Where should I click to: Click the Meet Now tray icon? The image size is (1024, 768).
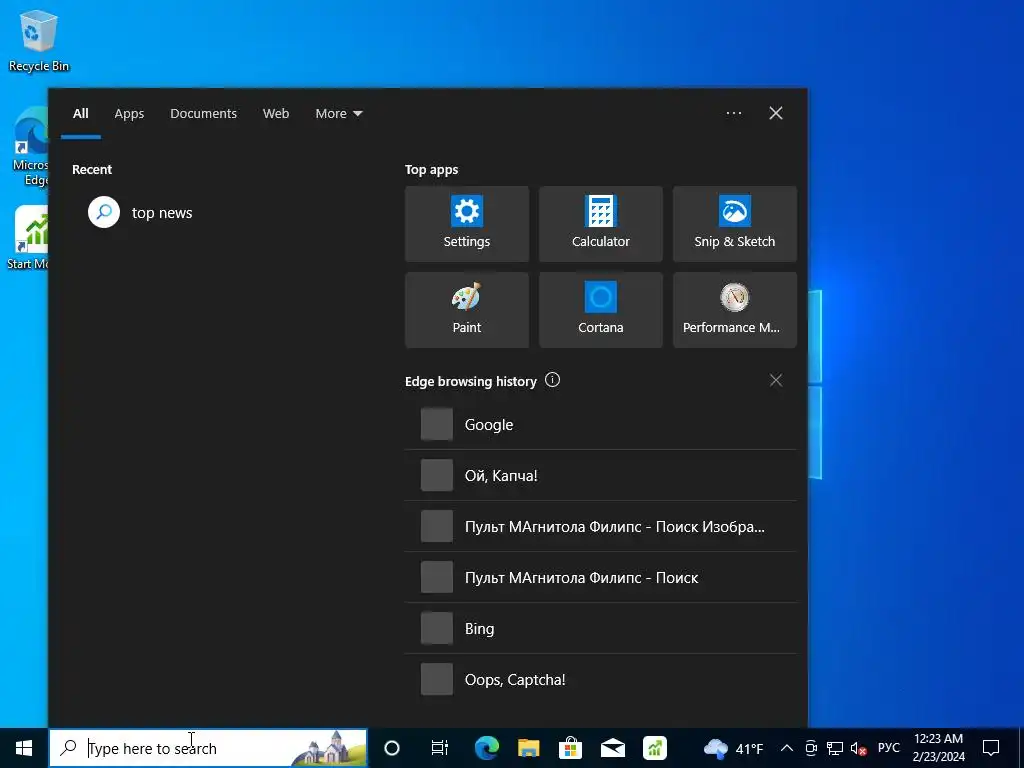coord(811,748)
